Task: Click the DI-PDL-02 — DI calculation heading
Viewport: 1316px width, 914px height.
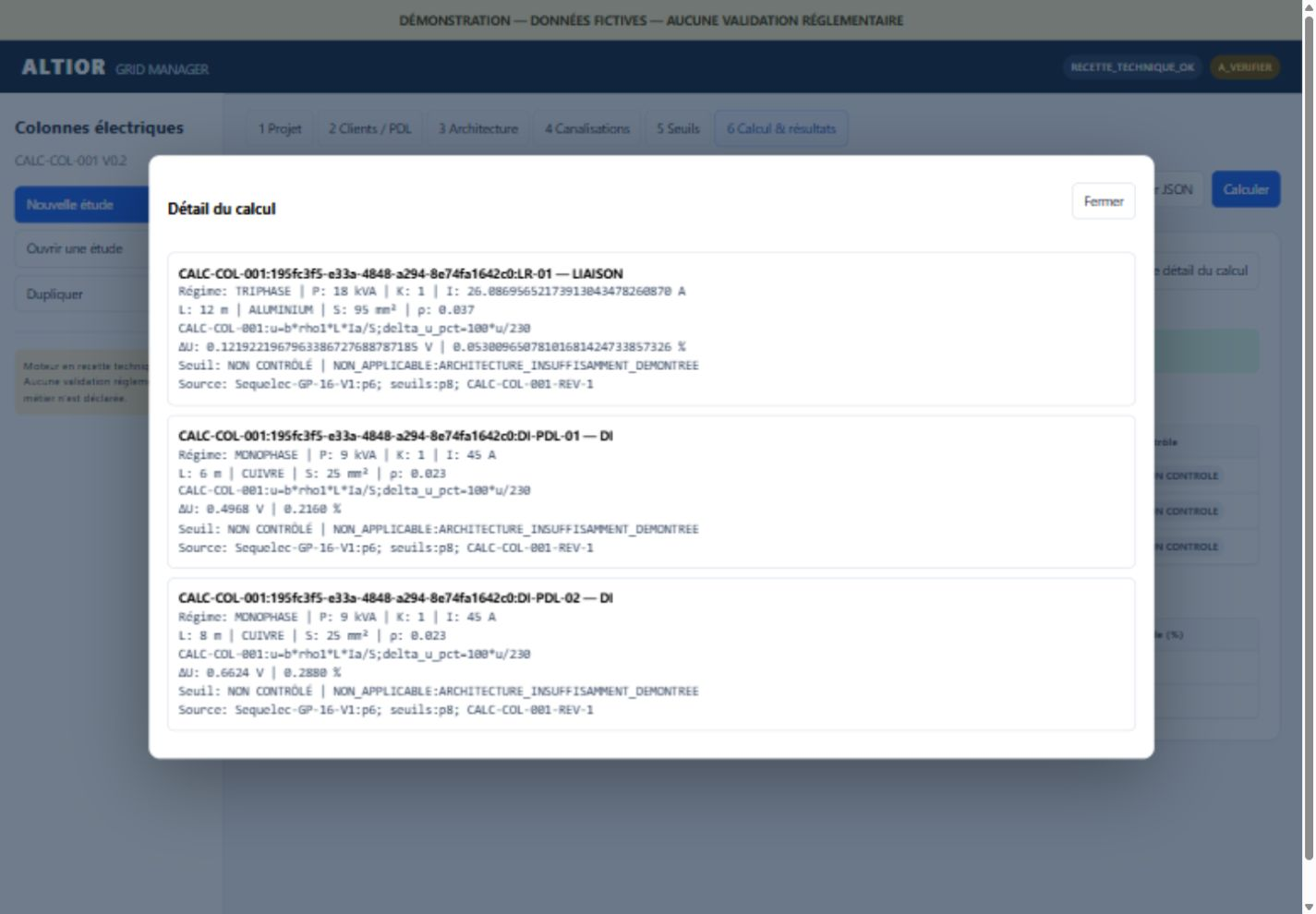Action: click(395, 598)
